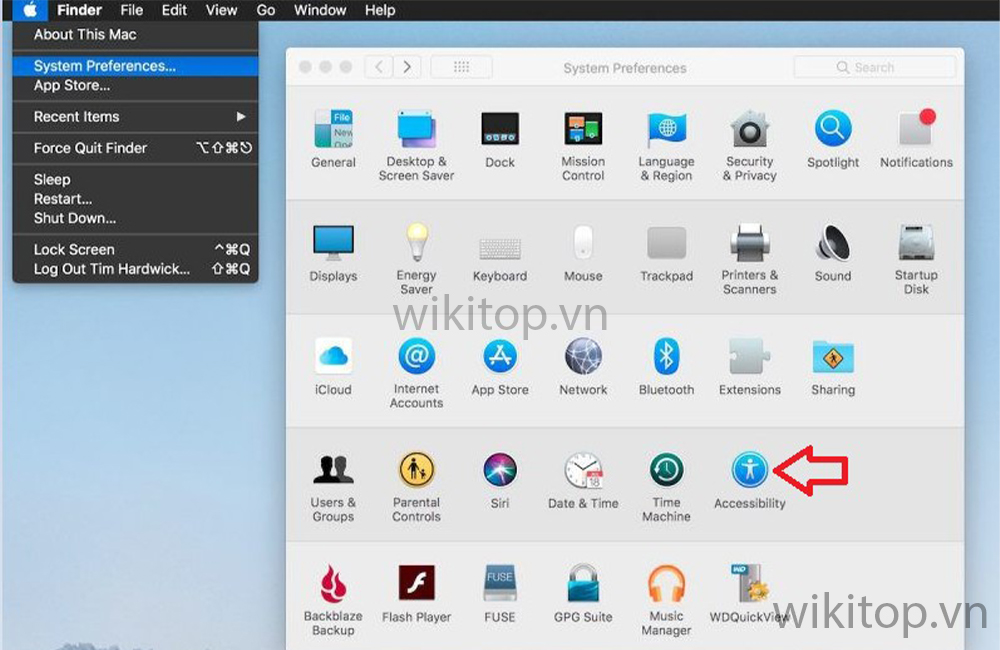Expand the Recent Items submenu
Image resolution: width=1000 pixels, height=650 pixels.
135,117
